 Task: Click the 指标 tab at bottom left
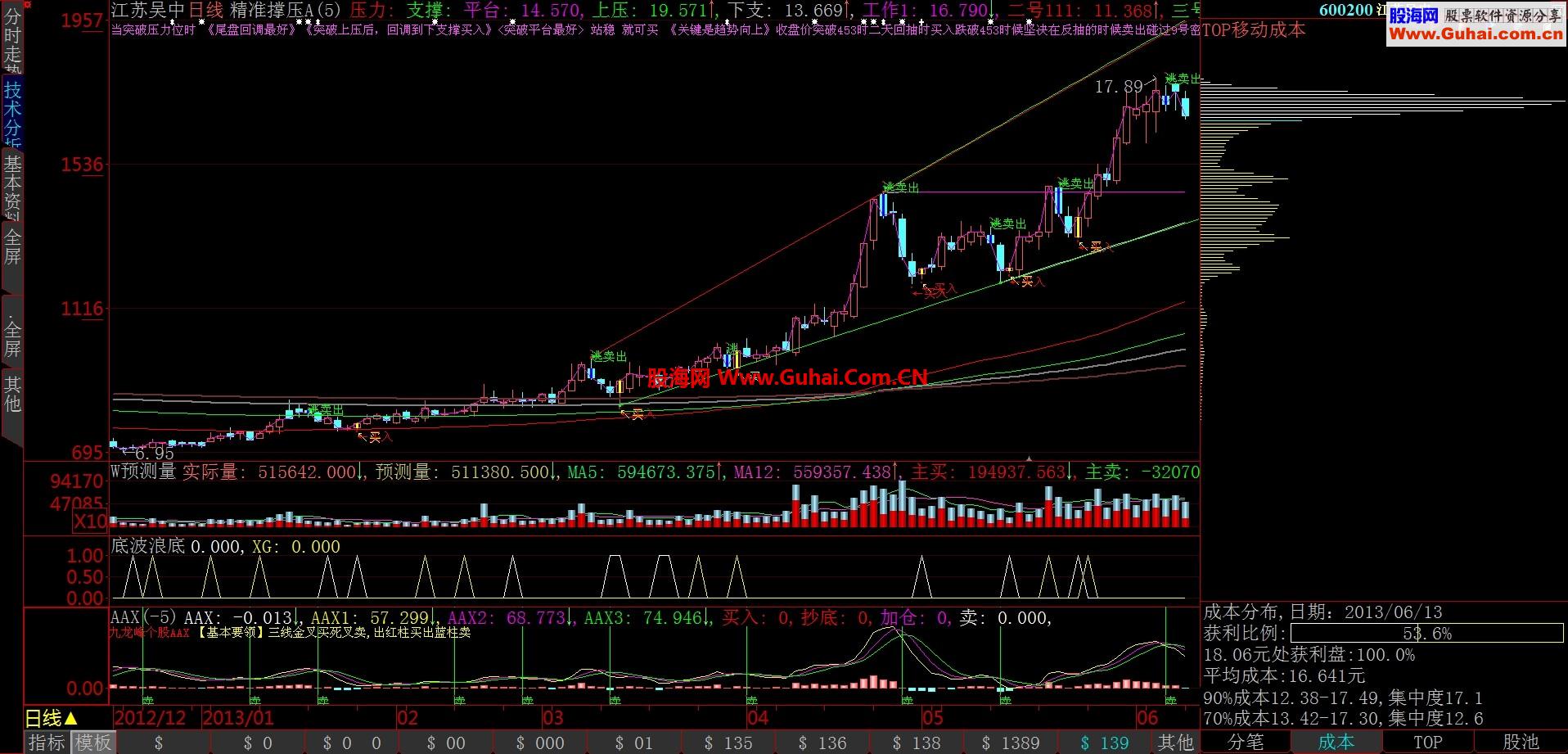(47, 743)
